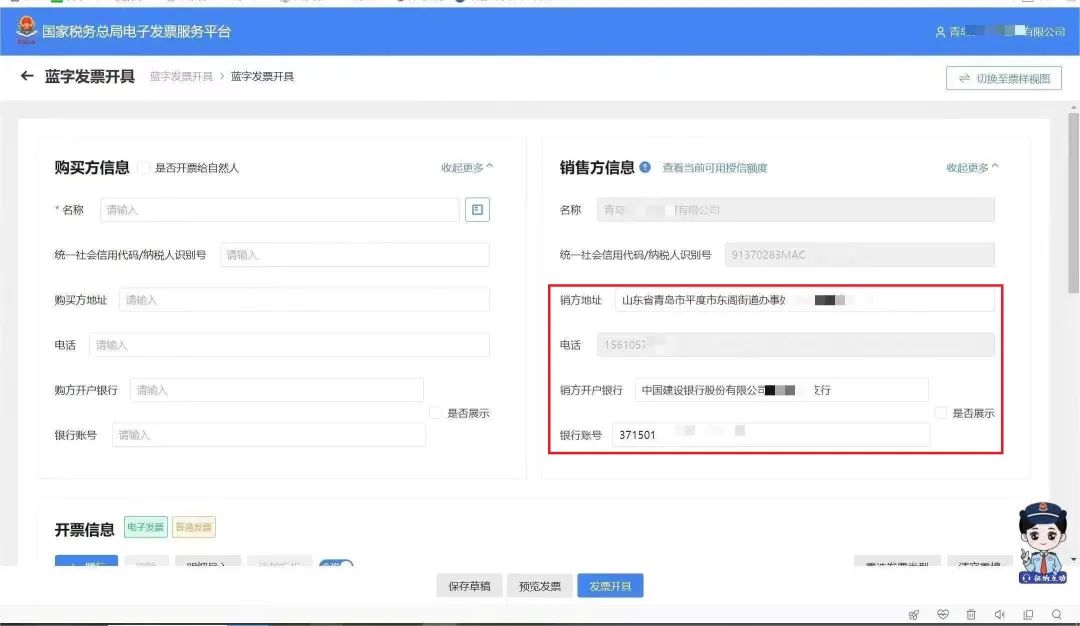
Task: Focus the buyer 银行账号 input field
Action: (x=269, y=435)
